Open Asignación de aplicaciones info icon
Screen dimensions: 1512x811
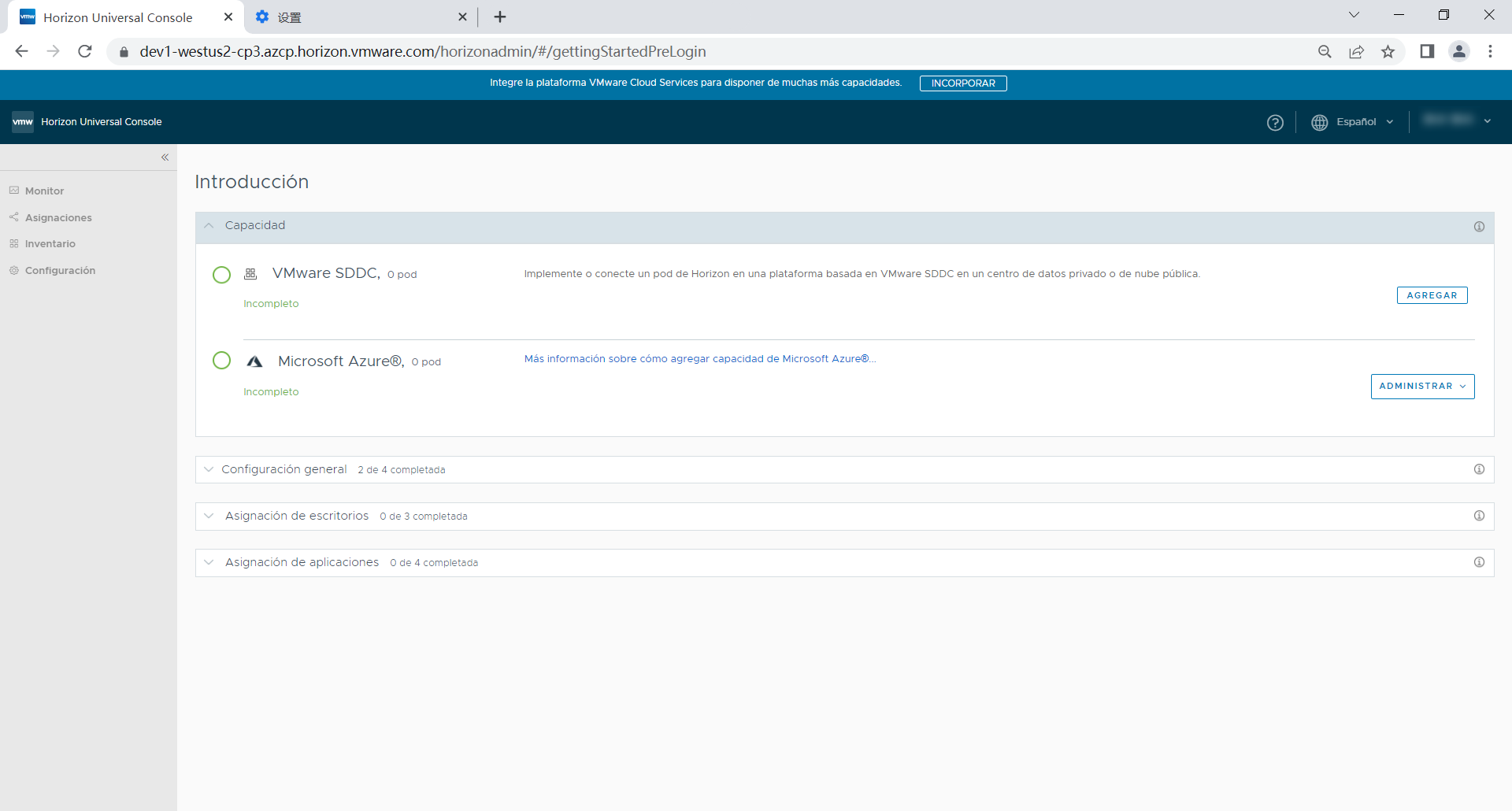pyautogui.click(x=1479, y=562)
